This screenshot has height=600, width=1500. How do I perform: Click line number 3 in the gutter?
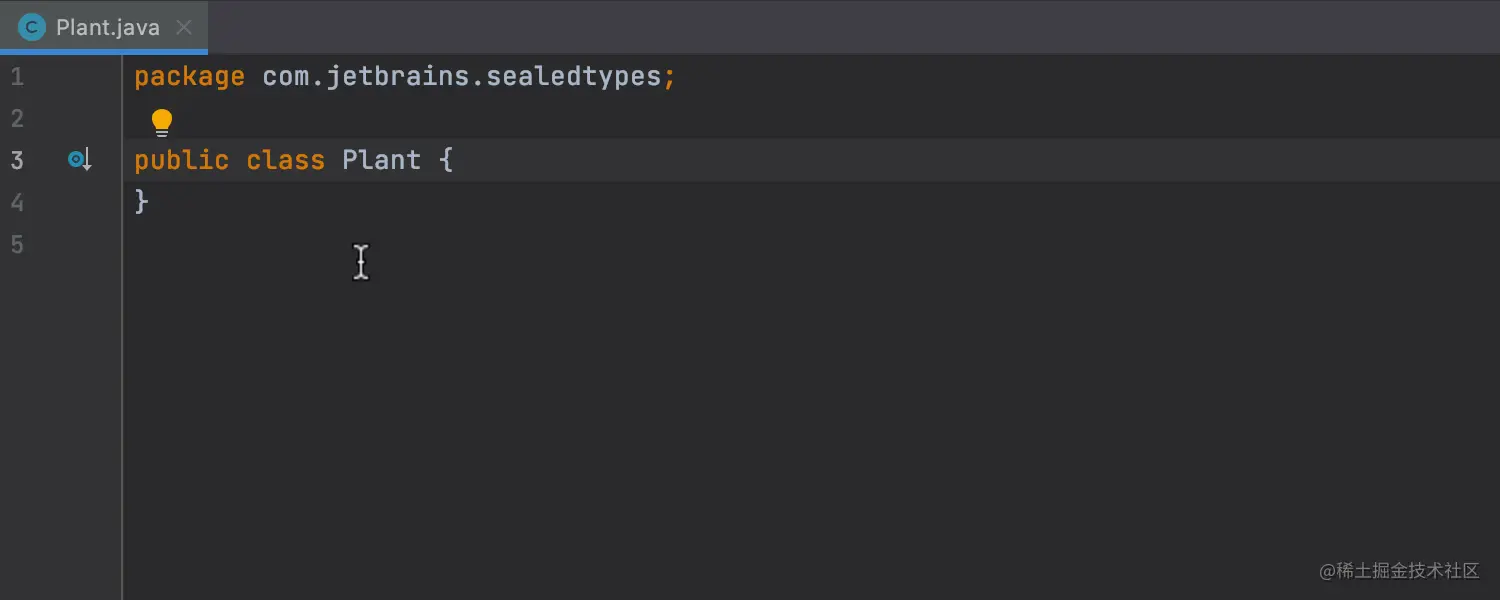17,160
